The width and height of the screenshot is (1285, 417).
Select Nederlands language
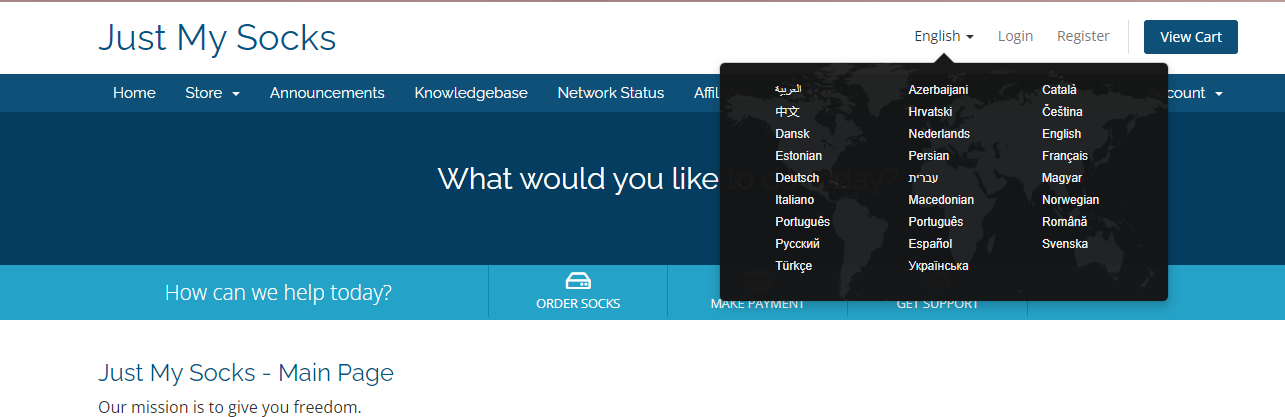pos(939,134)
